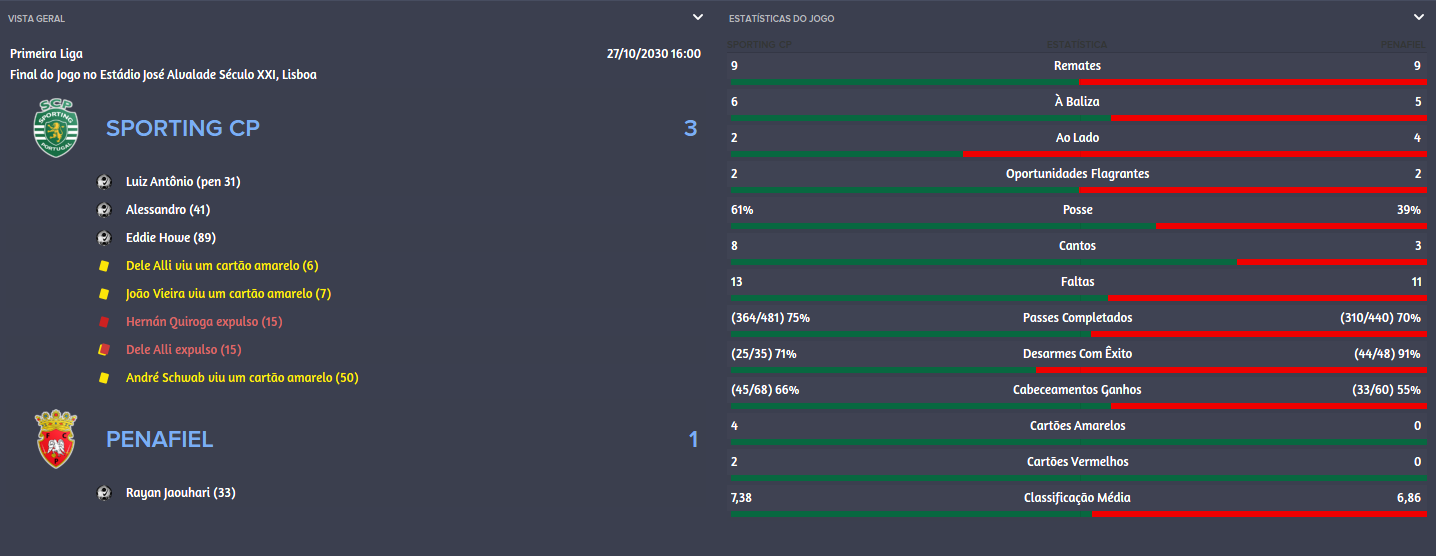
Task: Collapse the Estatísticas do Jogo panel chevron
Action: point(1418,17)
